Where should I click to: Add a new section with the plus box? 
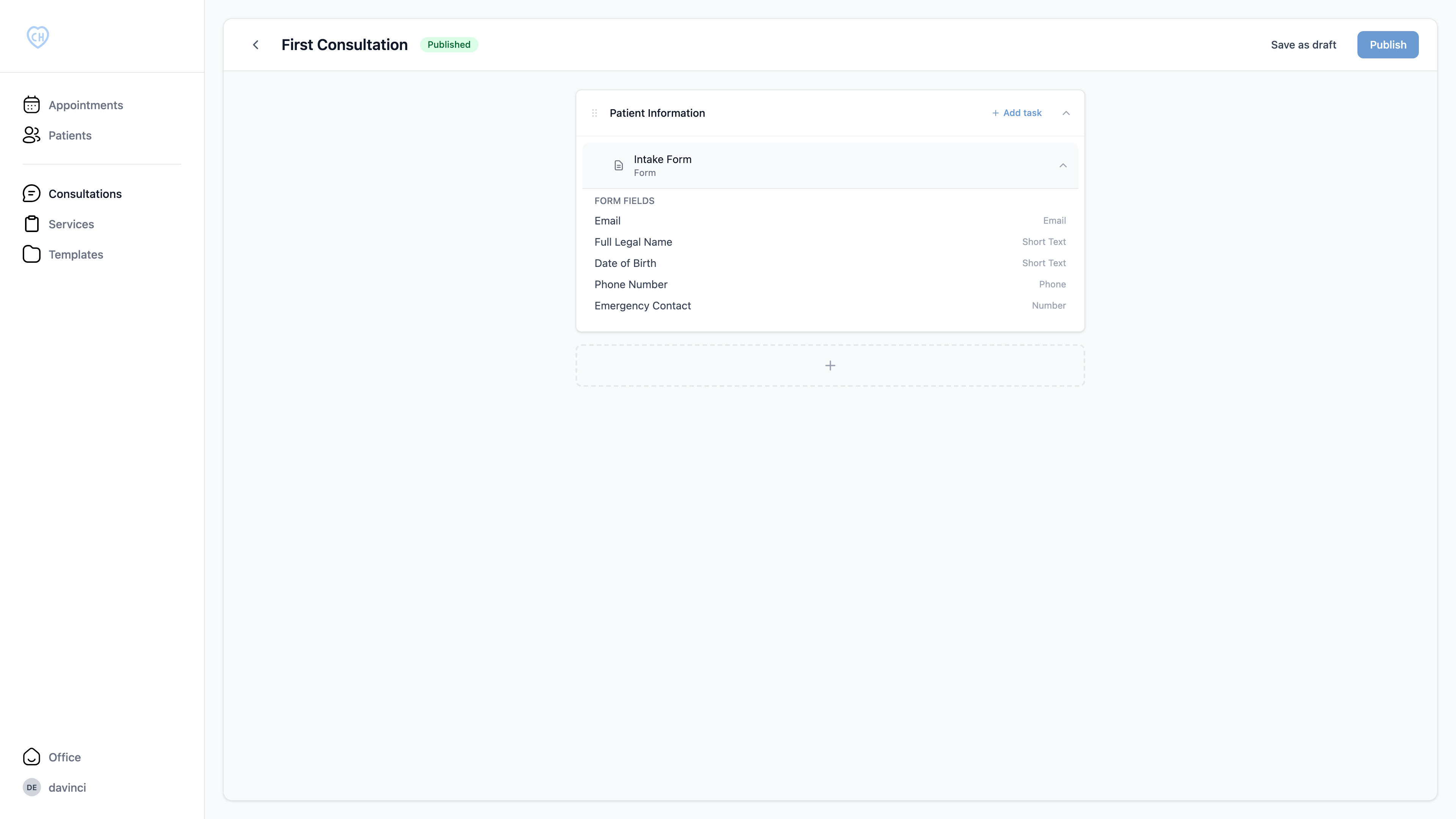830,366
